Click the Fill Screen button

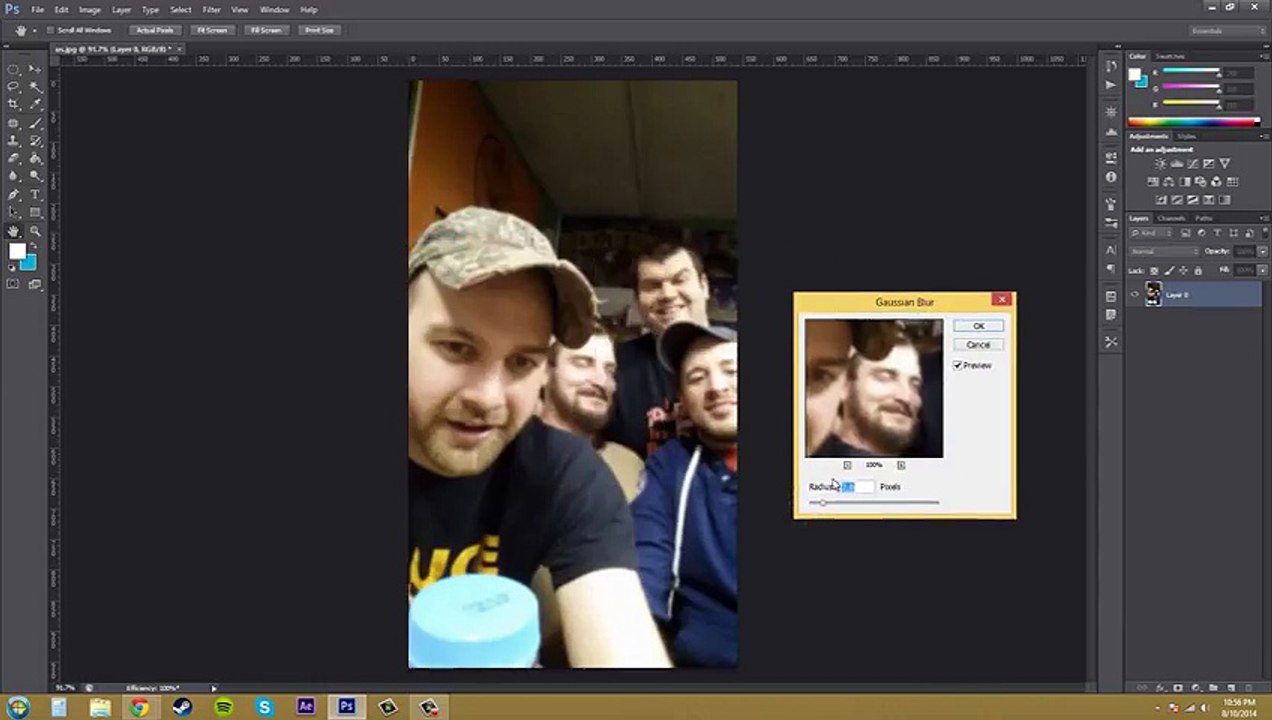point(266,30)
